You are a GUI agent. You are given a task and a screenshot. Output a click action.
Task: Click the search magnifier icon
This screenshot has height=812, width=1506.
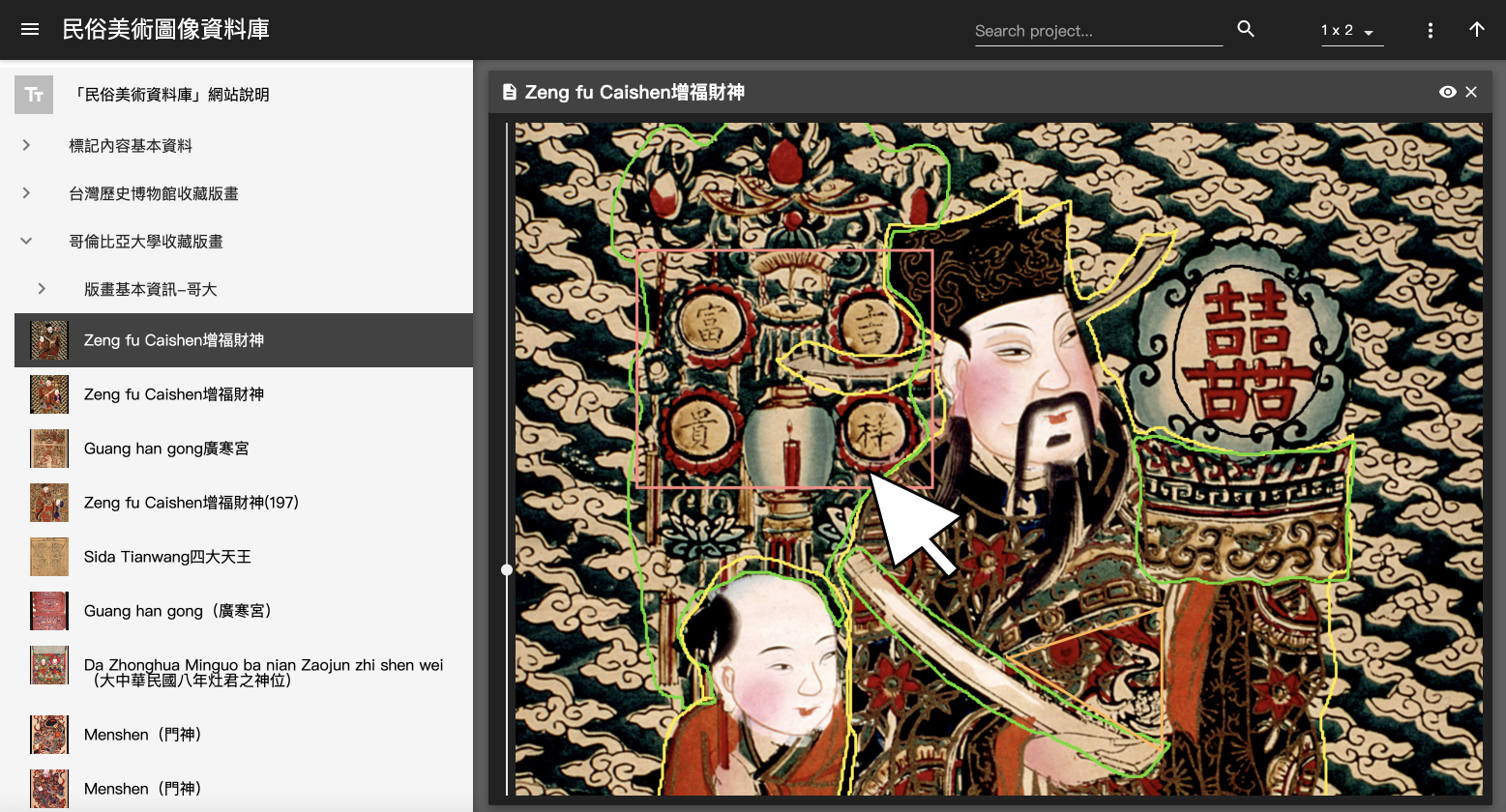point(1246,29)
